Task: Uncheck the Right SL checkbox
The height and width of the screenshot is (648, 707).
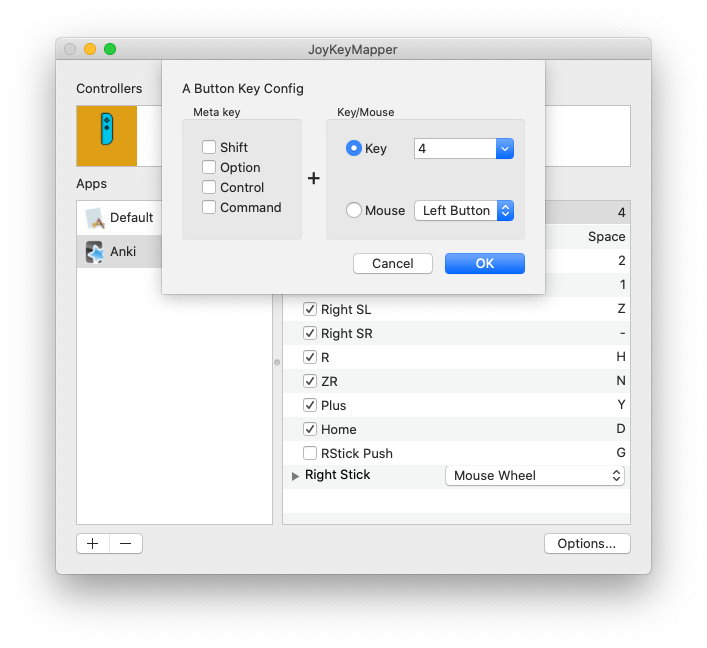Action: 310,309
